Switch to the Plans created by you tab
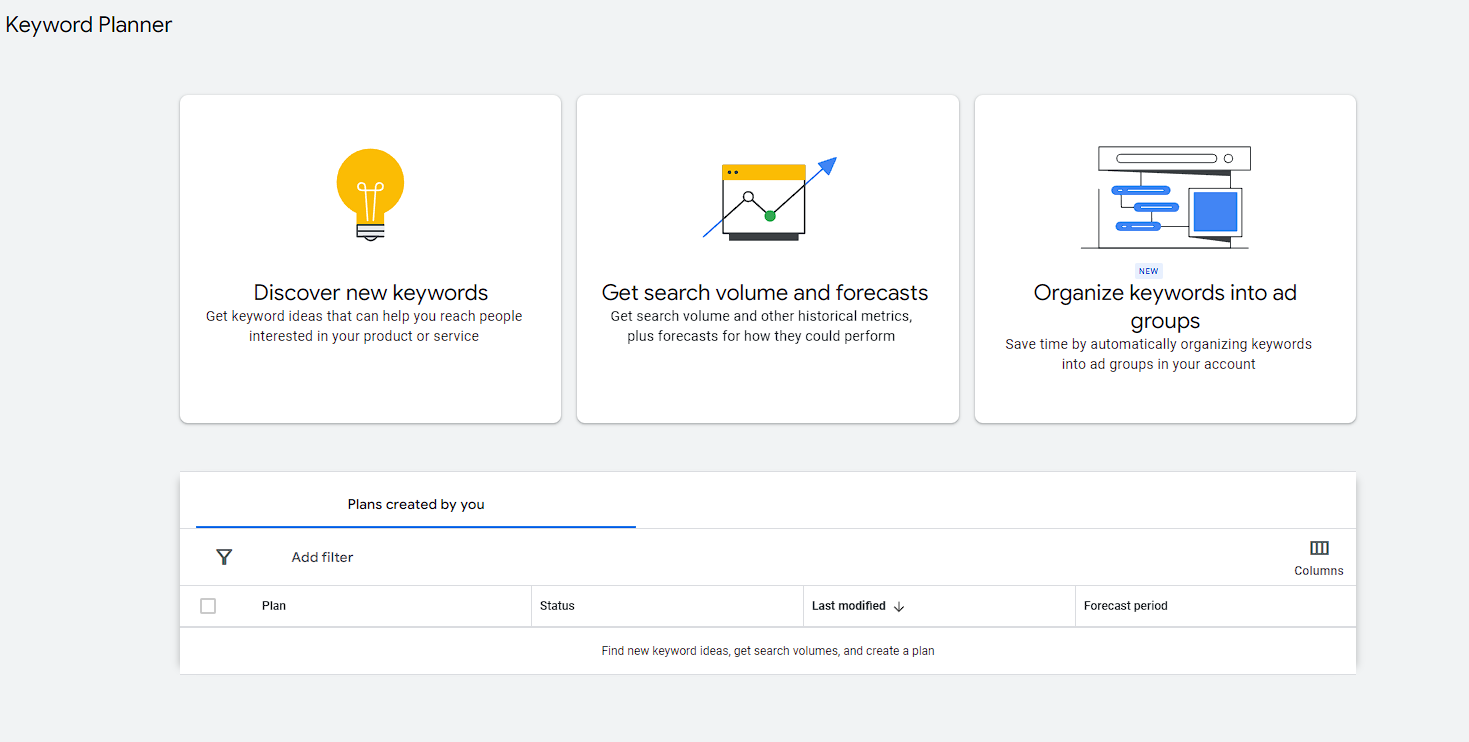 [415, 504]
